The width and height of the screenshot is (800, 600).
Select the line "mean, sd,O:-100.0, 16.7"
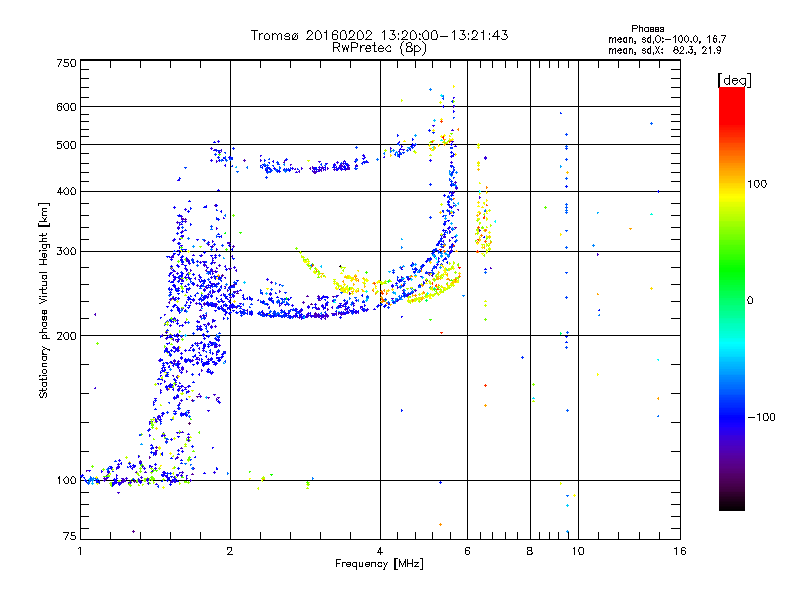pyautogui.click(x=667, y=39)
